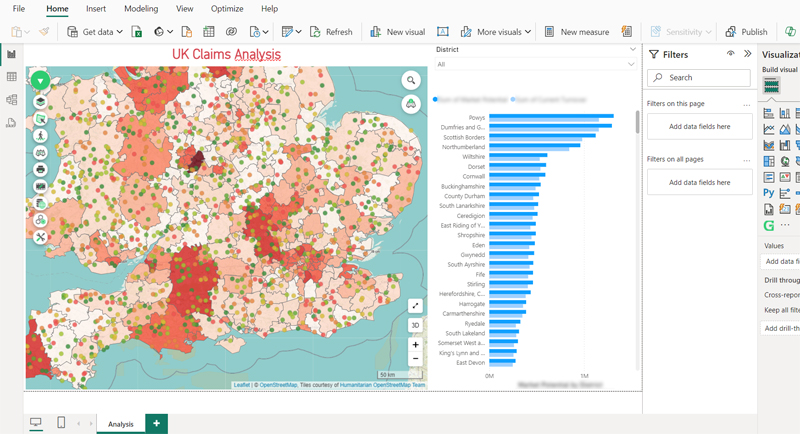800x434 pixels.
Task: Zoom out on the map
Action: (415, 359)
